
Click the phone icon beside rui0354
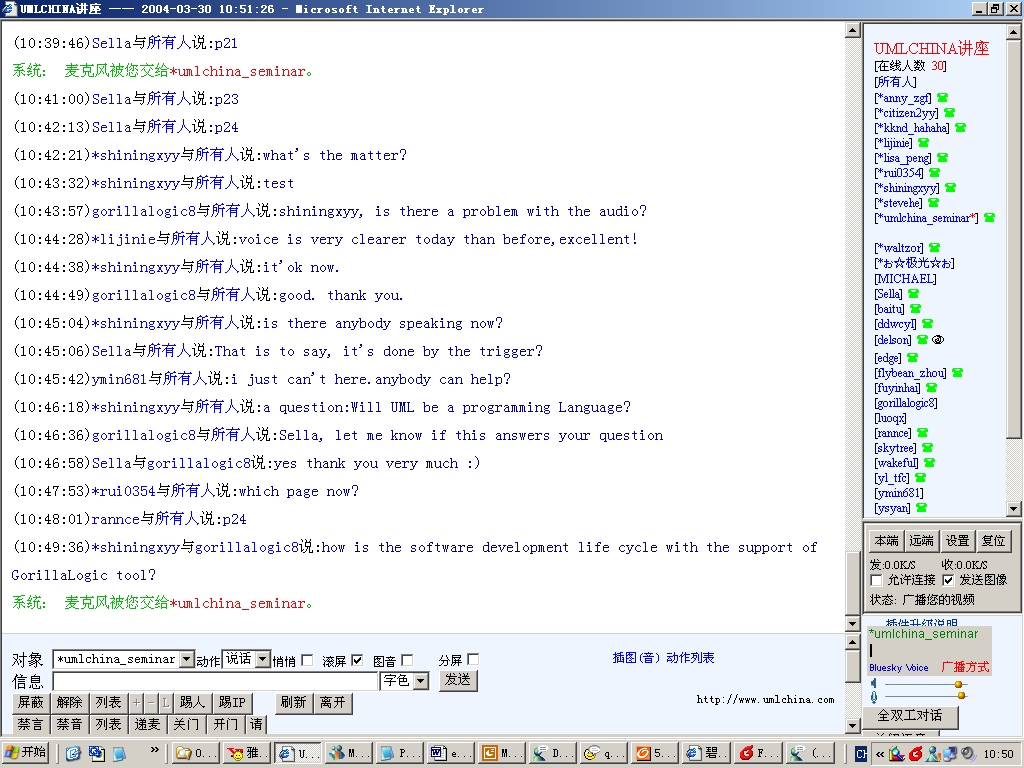click(935, 173)
